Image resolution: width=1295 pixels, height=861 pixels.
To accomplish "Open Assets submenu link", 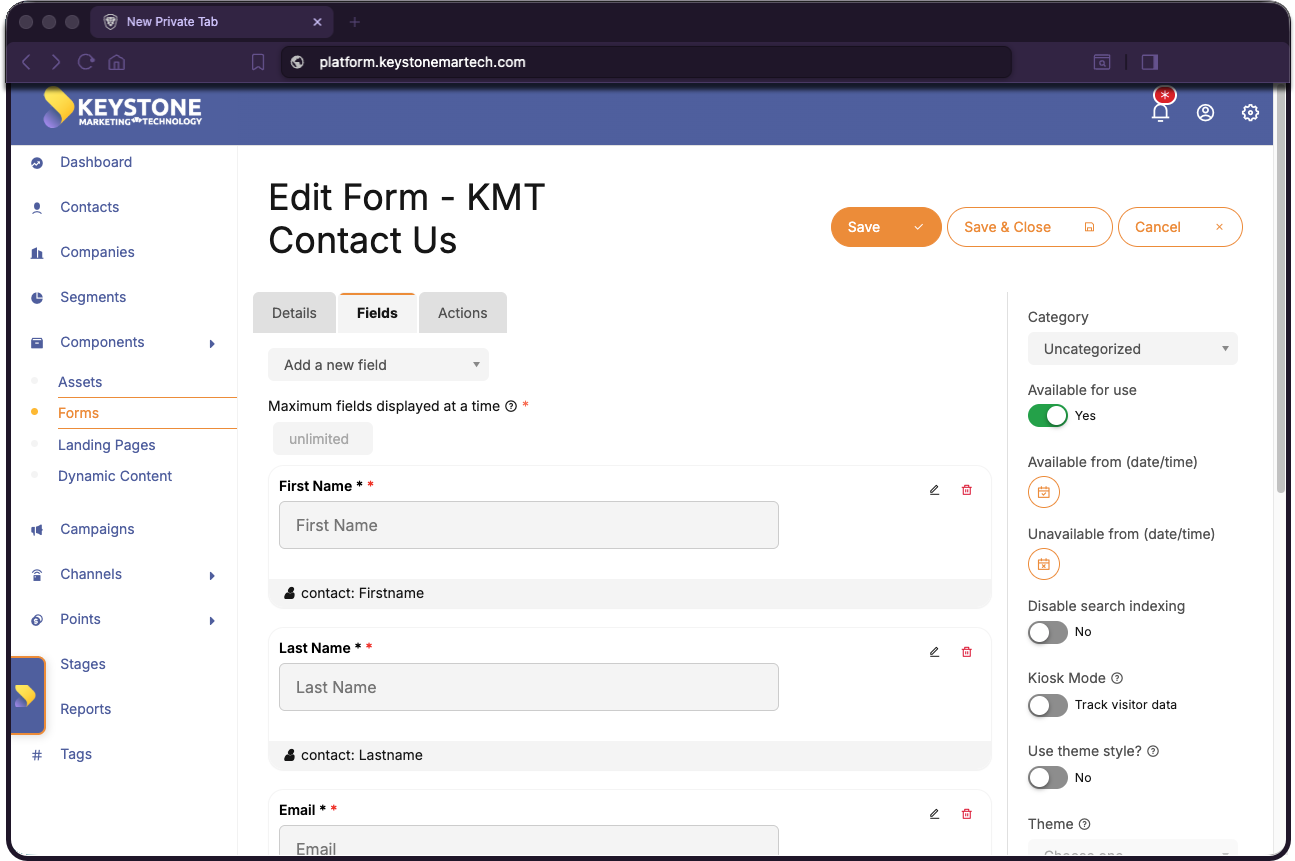I will [x=80, y=382].
